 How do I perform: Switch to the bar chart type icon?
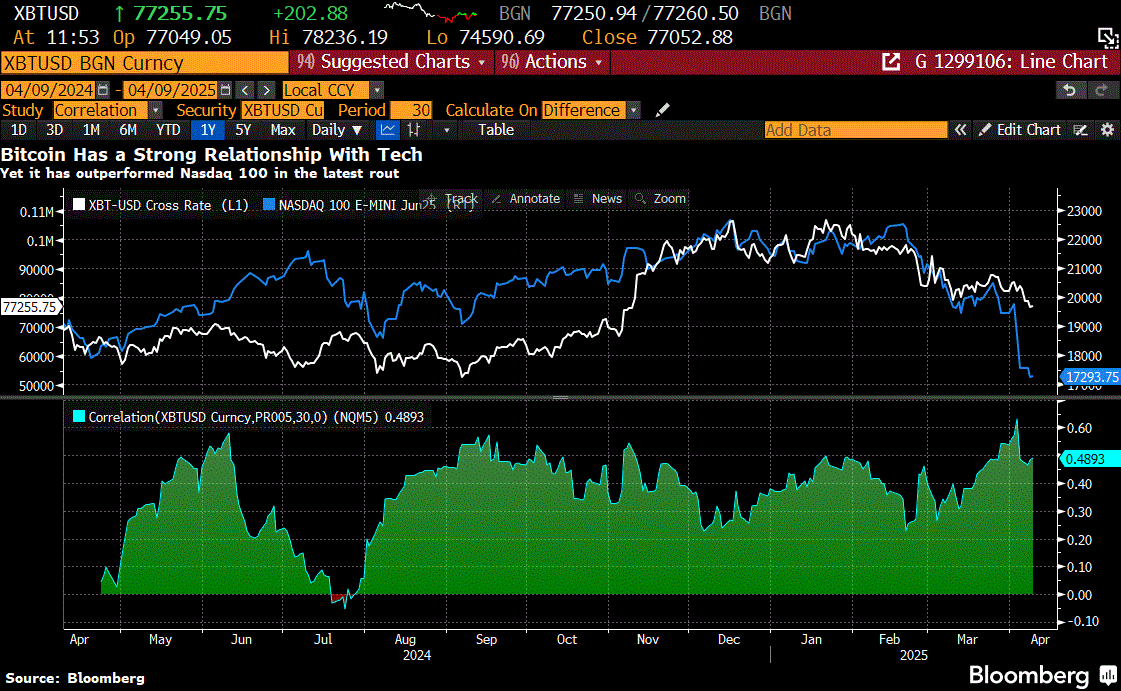point(413,130)
